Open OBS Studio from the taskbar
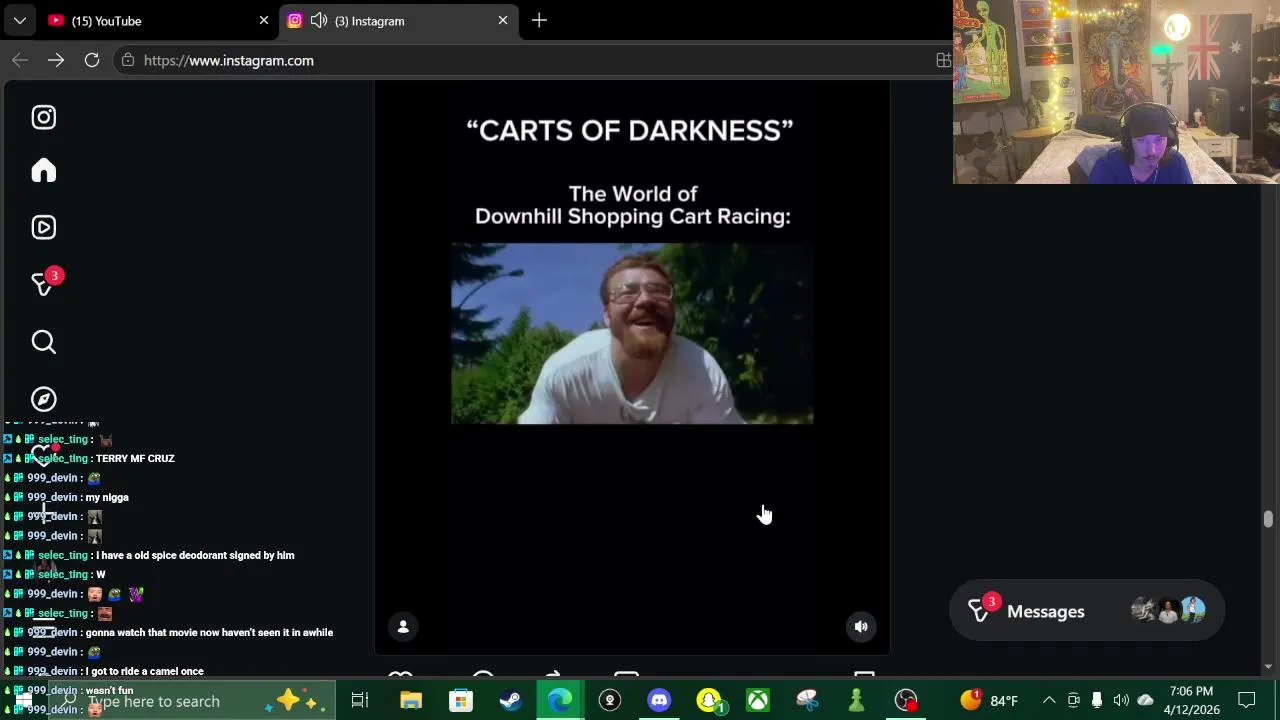The image size is (1280, 720). coord(906,700)
